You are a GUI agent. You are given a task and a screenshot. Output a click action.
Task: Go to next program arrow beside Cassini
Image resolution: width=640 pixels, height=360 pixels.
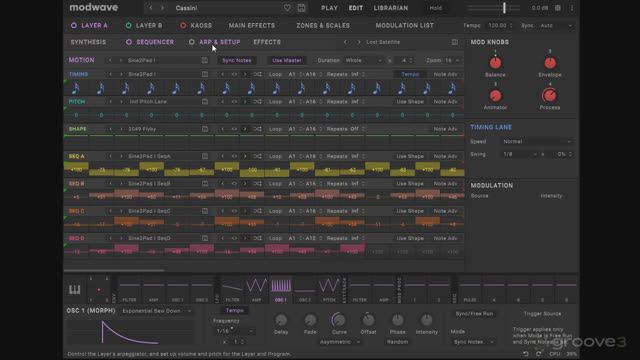pyautogui.click(x=162, y=8)
